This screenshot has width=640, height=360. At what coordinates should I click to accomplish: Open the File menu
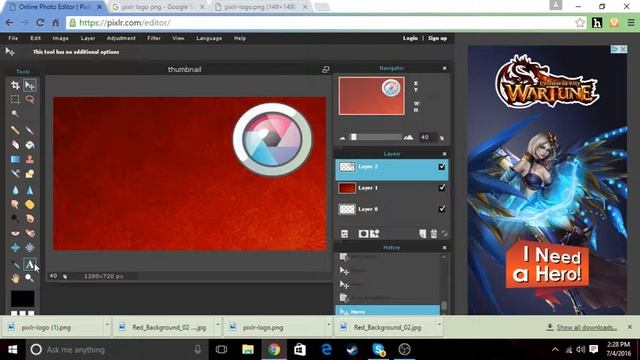13,38
